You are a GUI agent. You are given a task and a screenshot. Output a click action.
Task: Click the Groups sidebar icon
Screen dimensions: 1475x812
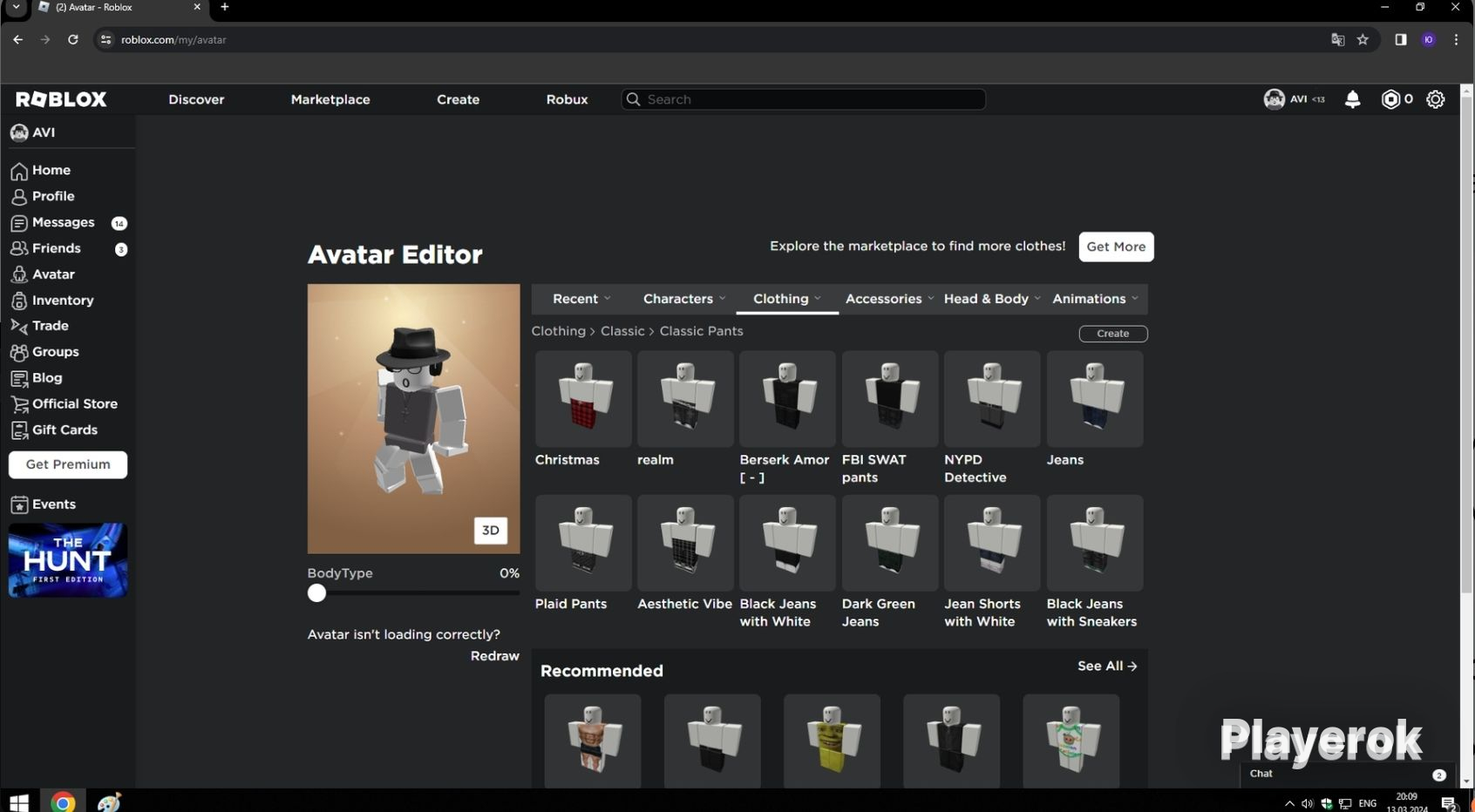point(19,352)
